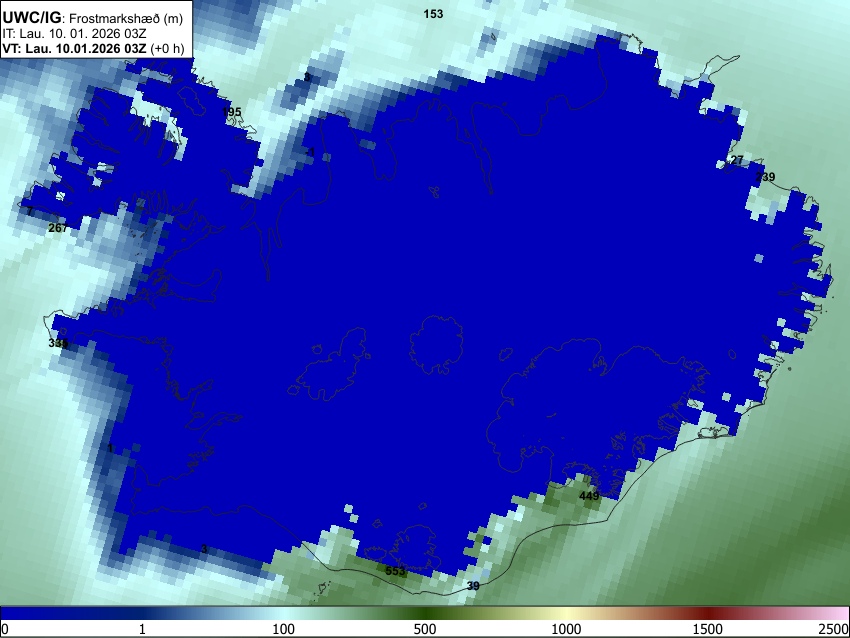Click the dark green section of the color bar
Screen dimensions: 850x638
point(424,614)
